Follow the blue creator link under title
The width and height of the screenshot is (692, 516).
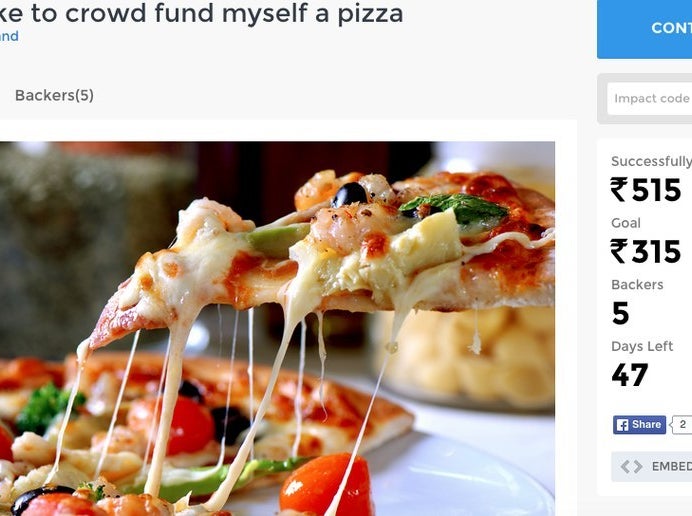9,36
